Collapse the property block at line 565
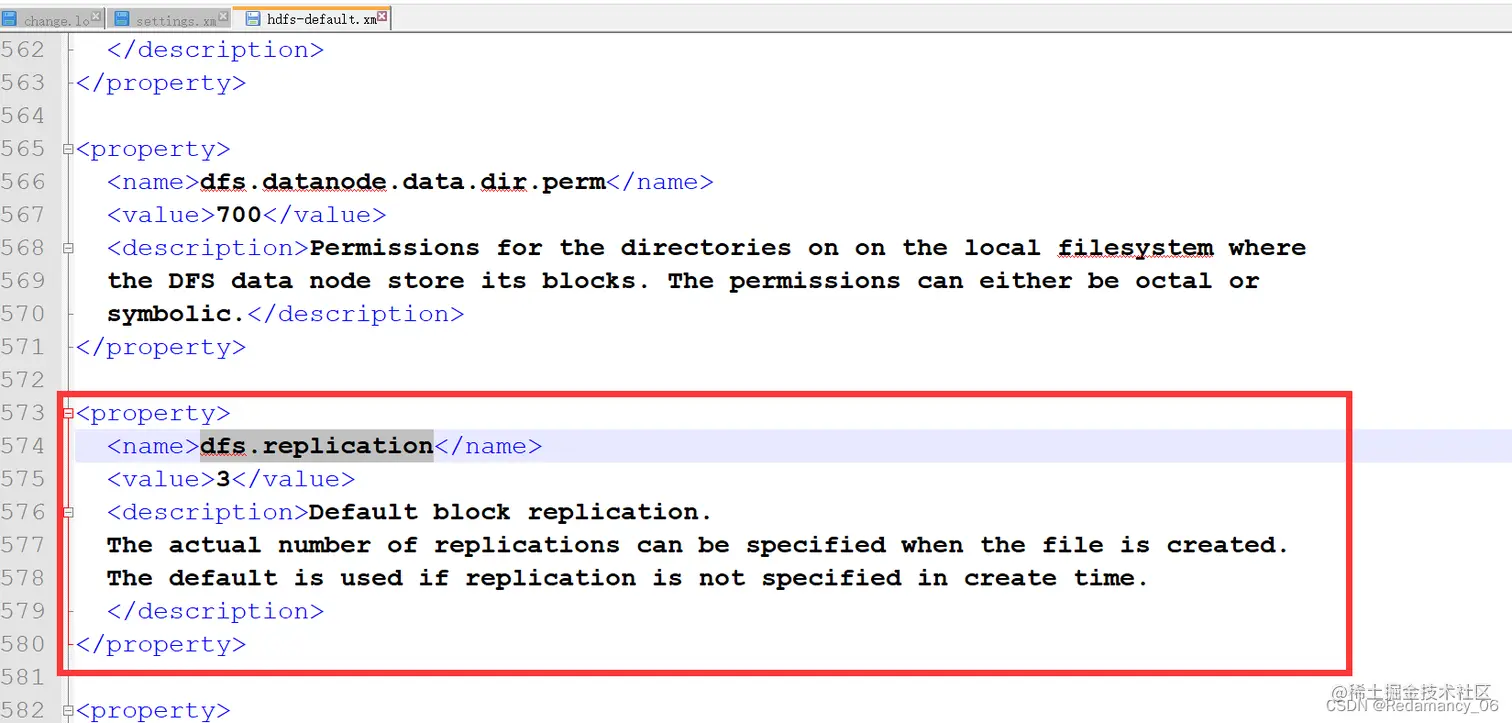This screenshot has width=1512, height=723. tap(68, 149)
